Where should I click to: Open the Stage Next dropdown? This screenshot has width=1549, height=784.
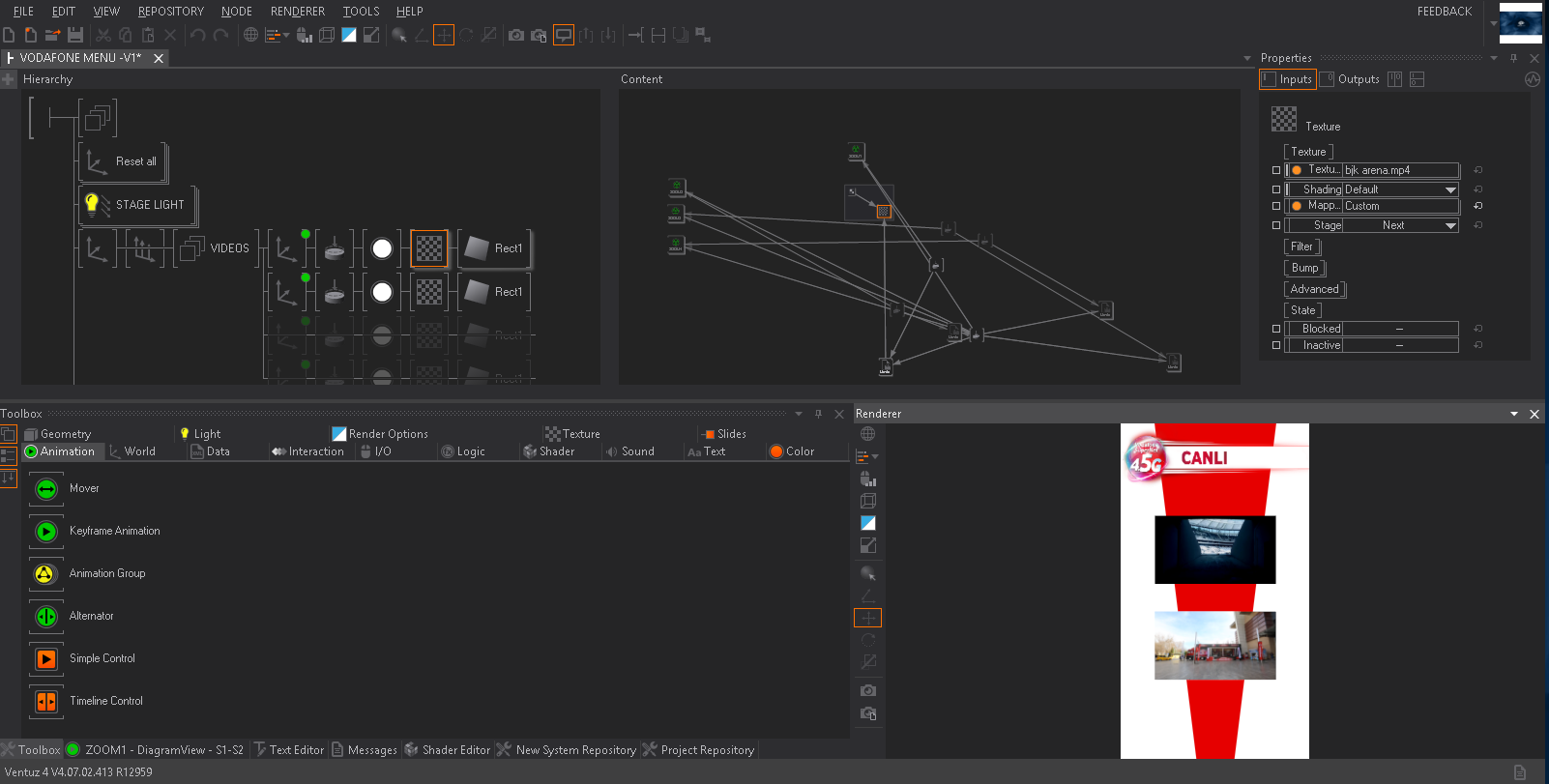click(x=1450, y=225)
